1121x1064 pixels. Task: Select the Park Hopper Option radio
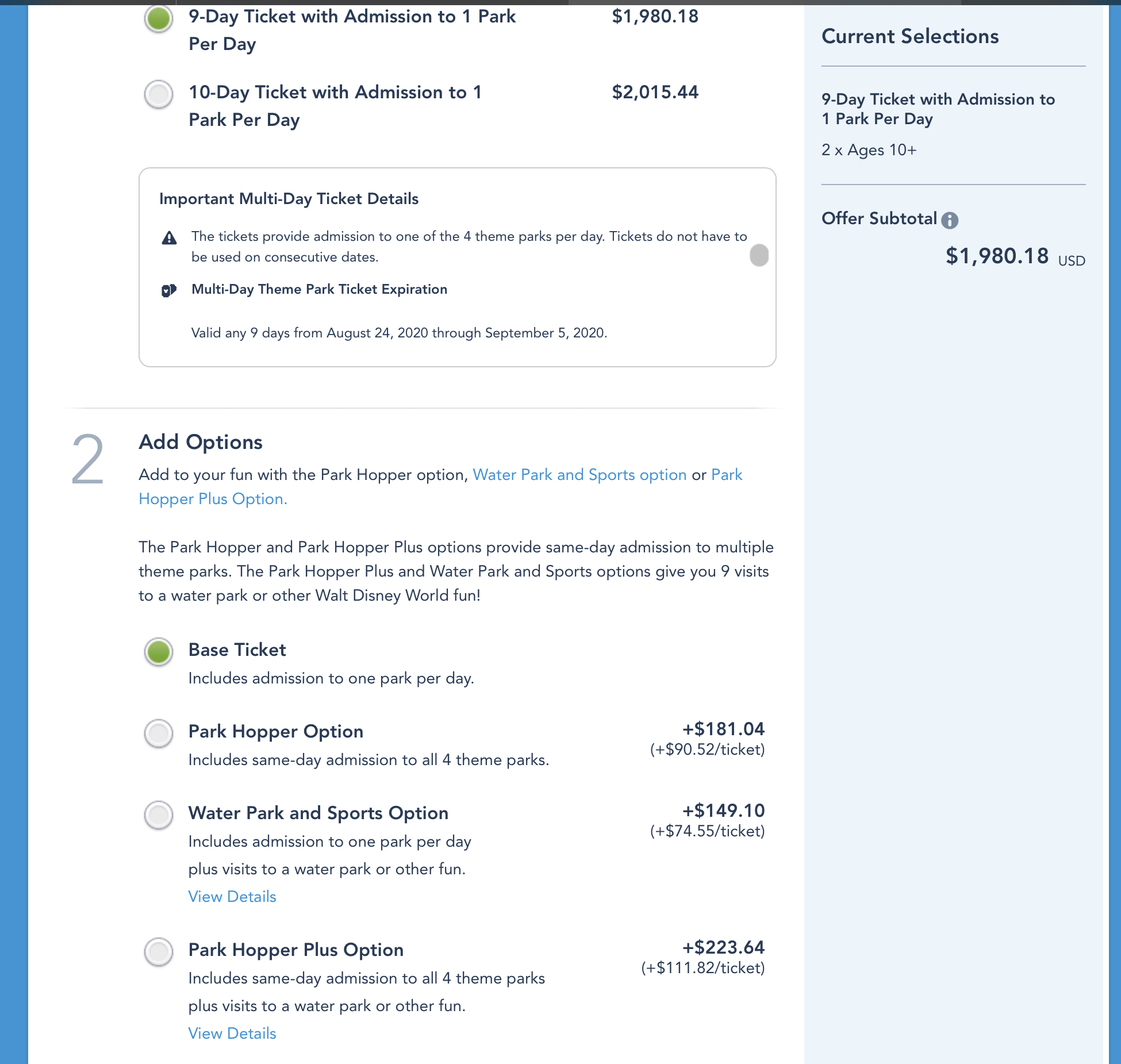159,733
